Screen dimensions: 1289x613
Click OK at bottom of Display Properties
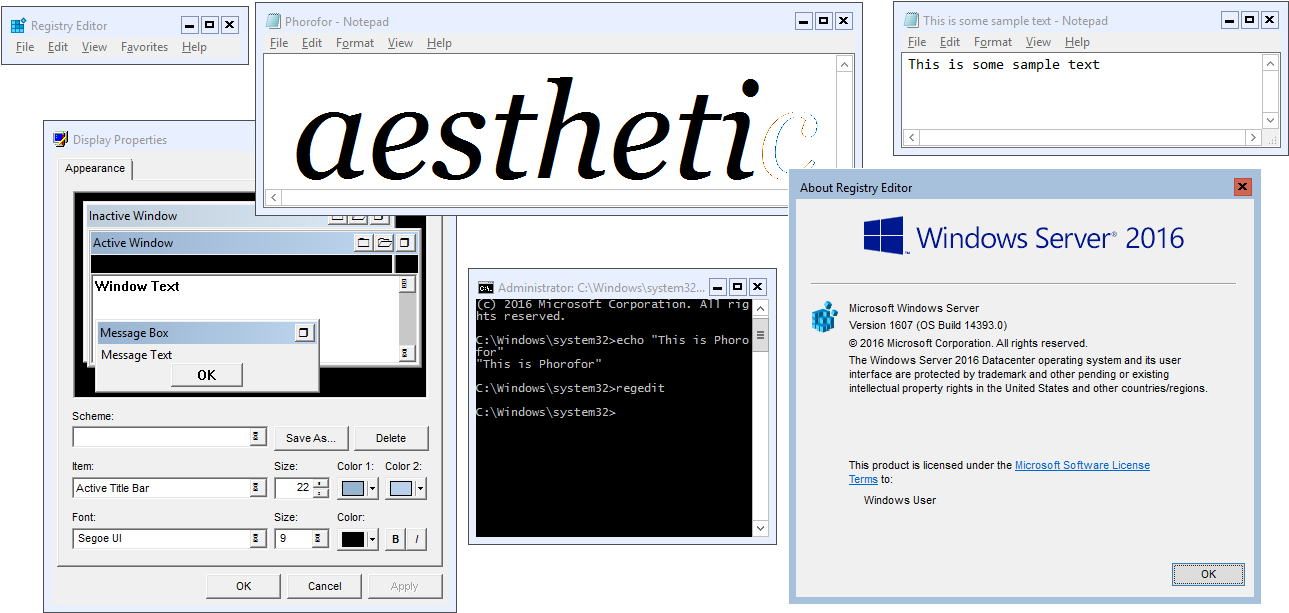[x=244, y=586]
